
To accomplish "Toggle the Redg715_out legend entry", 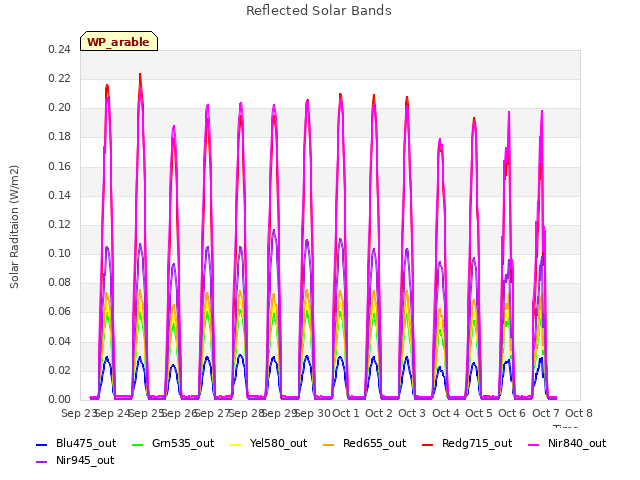I will 467,444.
